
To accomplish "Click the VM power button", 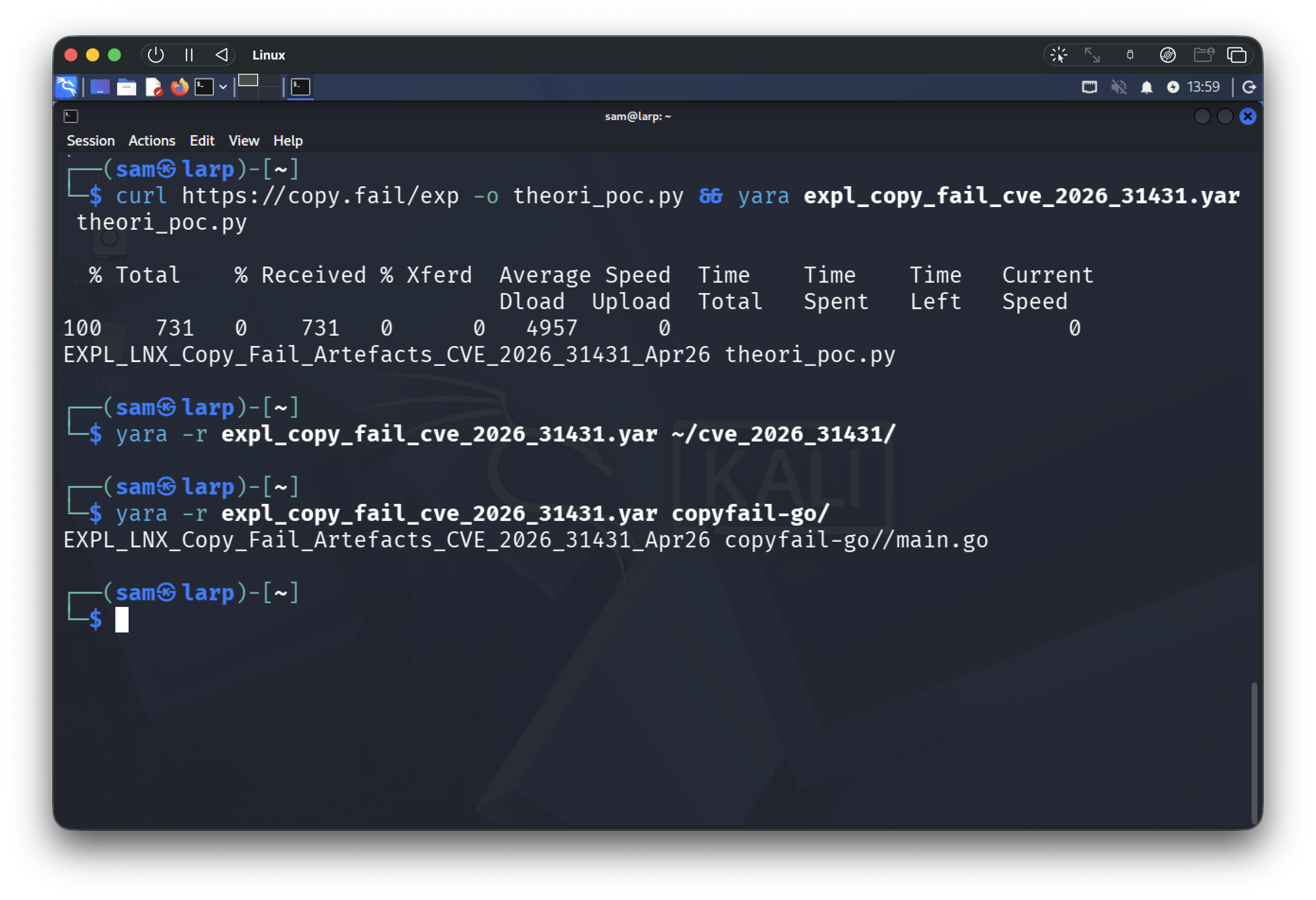I will pyautogui.click(x=156, y=55).
